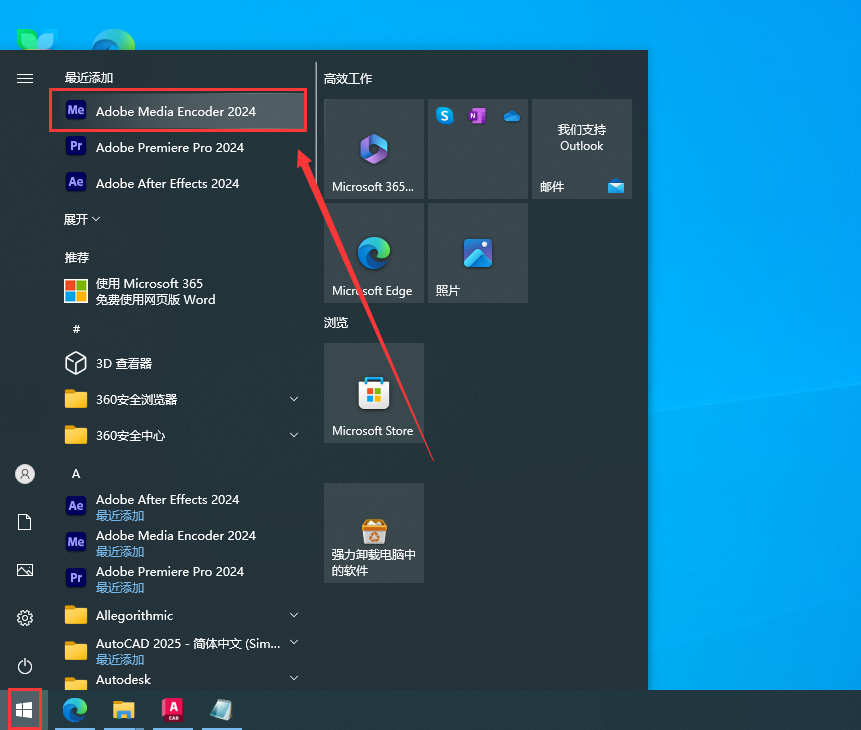Open the Documents sidebar icon
The height and width of the screenshot is (730, 861).
click(x=25, y=522)
